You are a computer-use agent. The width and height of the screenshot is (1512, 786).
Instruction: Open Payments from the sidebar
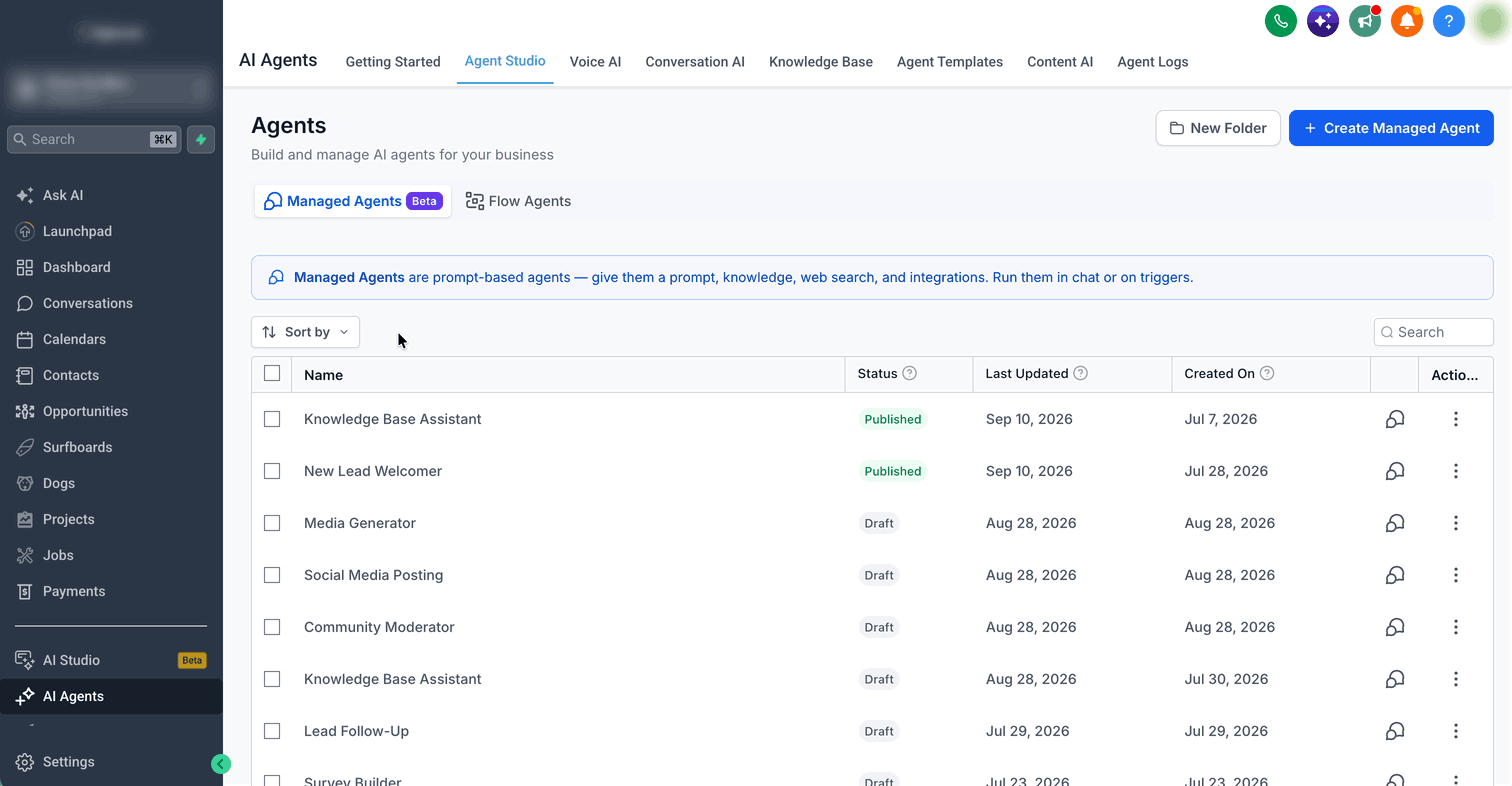click(x=111, y=591)
